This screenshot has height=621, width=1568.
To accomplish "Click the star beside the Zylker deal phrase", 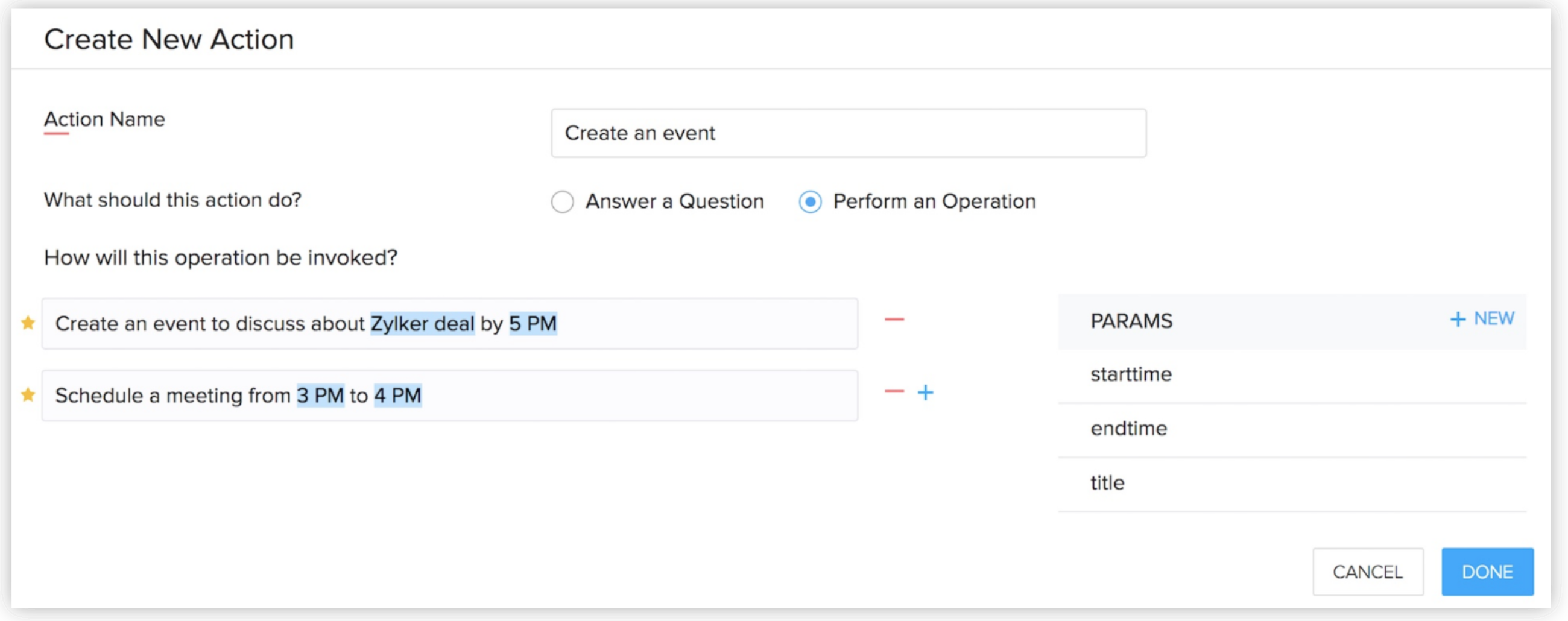I will (28, 323).
